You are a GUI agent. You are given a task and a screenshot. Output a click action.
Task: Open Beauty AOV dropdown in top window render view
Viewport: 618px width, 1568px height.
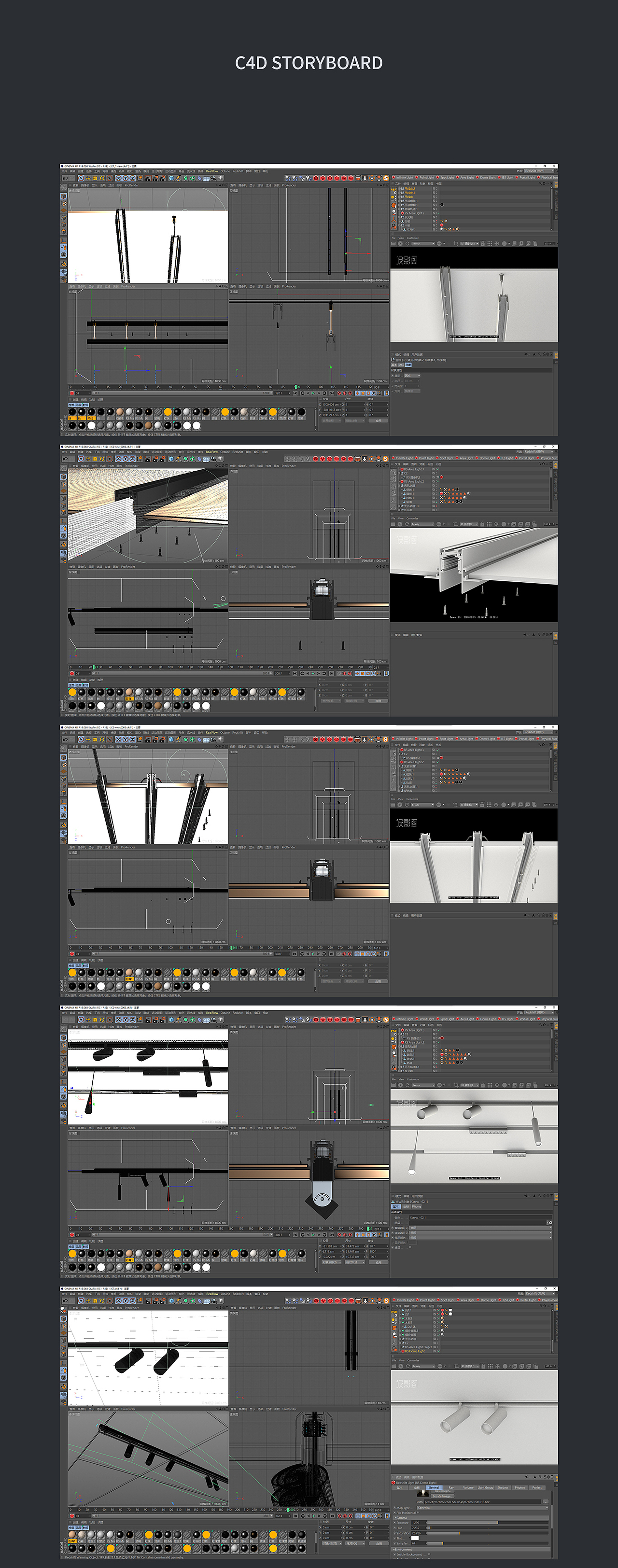pyautogui.click(x=423, y=244)
